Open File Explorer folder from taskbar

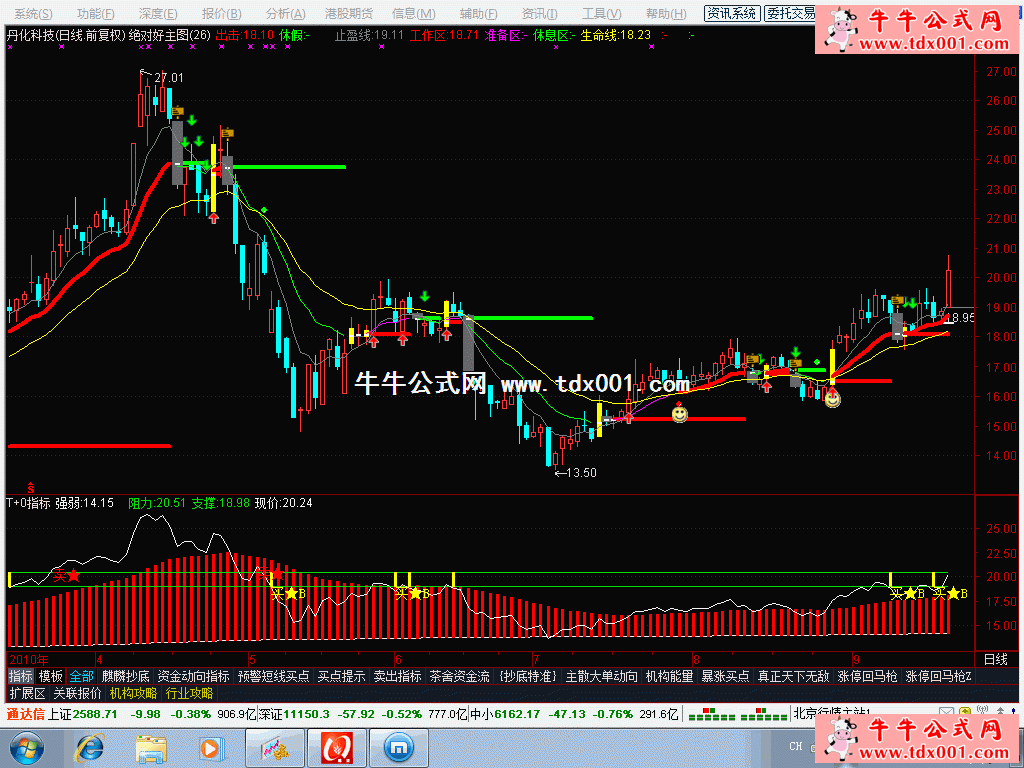[x=151, y=748]
